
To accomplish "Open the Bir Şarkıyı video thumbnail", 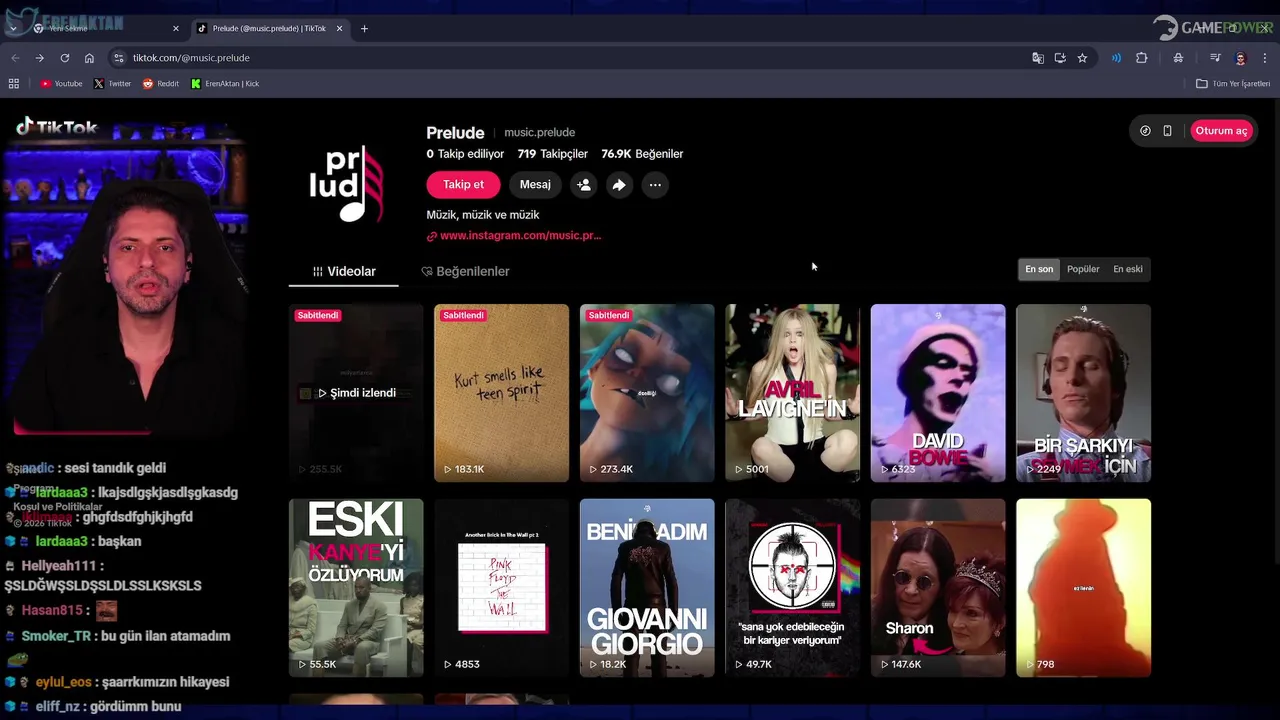I will tap(1084, 393).
